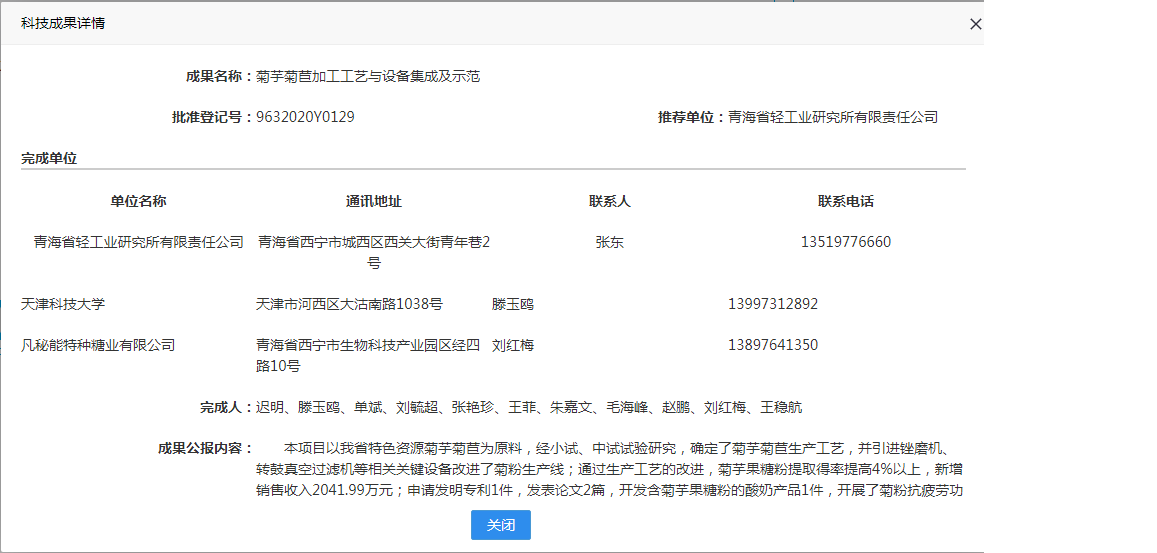Screen dimensions: 1157x553
Task: Click the recommending unit 青海省轻工业研究所有限责任公司 value
Action: 833,117
